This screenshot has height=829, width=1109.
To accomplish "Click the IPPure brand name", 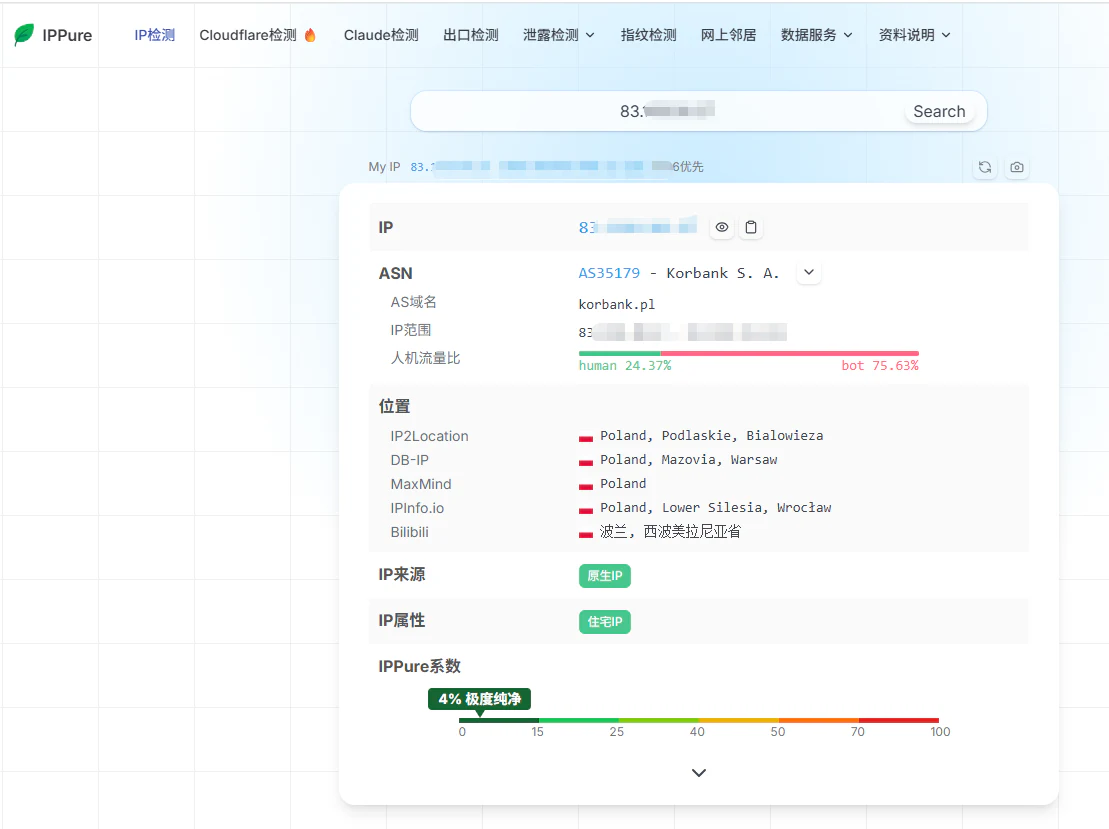I will pos(67,35).
